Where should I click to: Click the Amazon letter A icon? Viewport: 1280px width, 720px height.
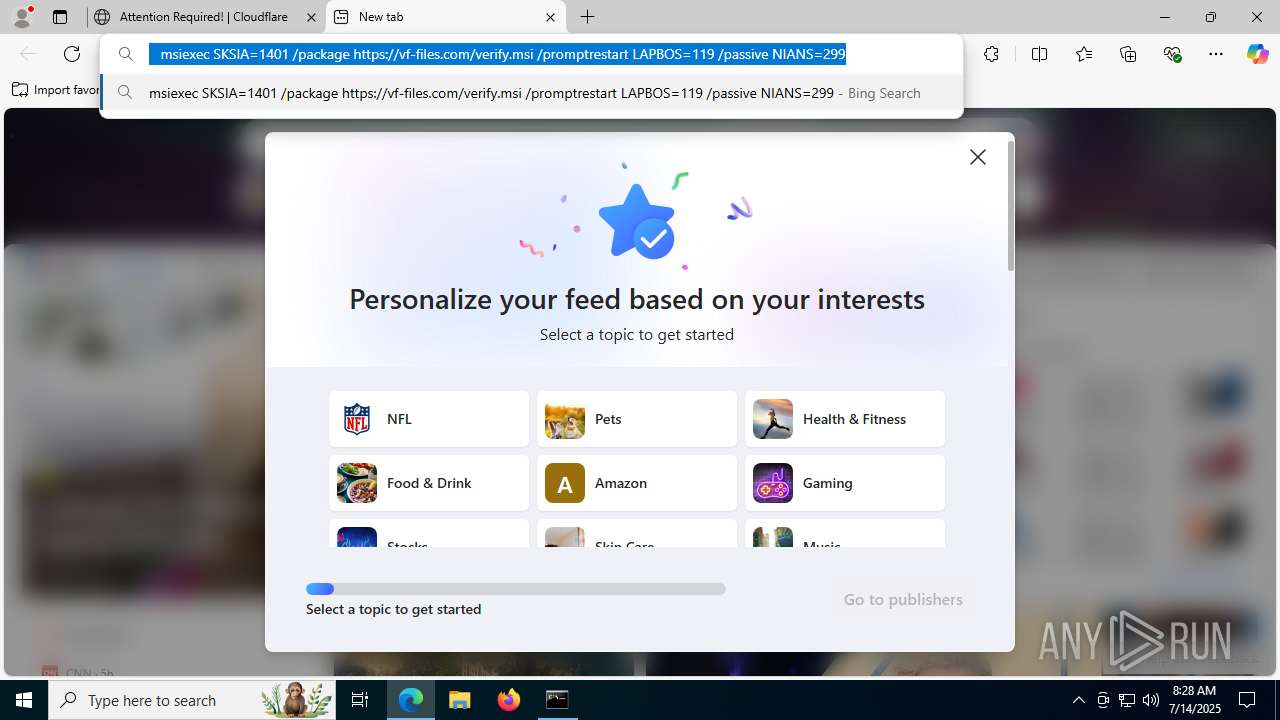[x=565, y=483]
